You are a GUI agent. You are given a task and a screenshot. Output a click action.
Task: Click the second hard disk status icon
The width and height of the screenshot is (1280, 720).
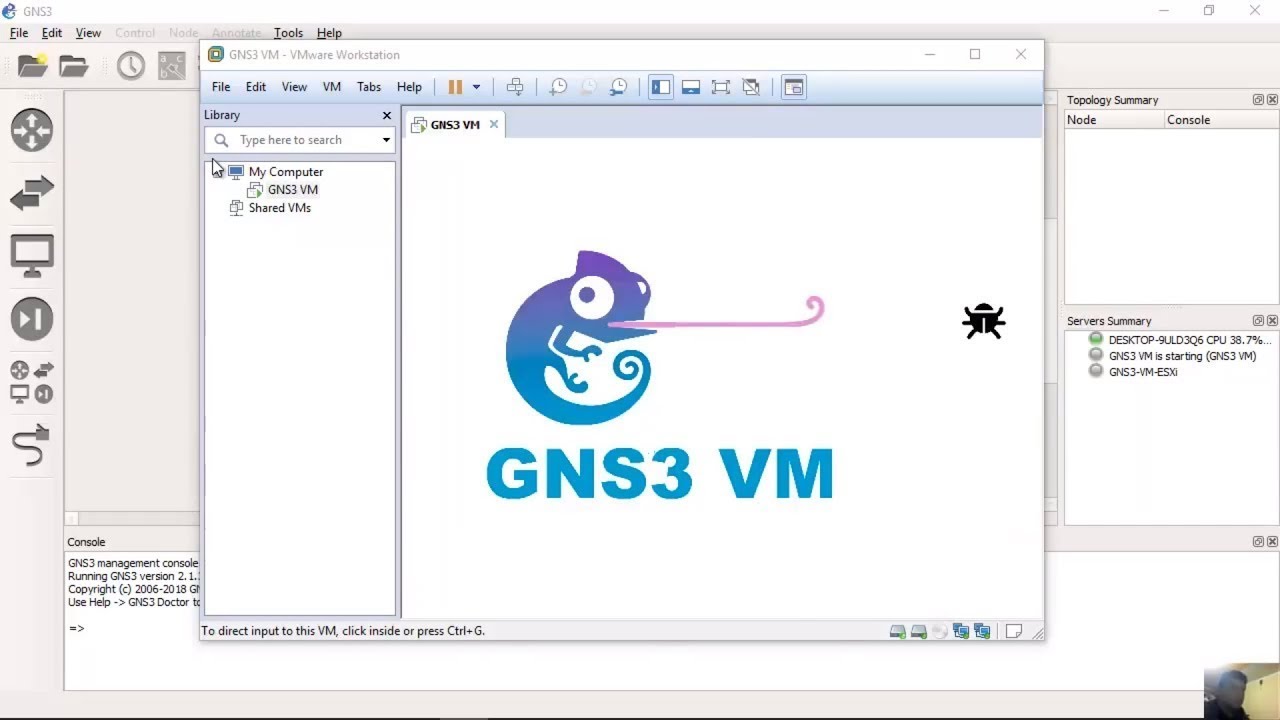pyautogui.click(x=919, y=632)
